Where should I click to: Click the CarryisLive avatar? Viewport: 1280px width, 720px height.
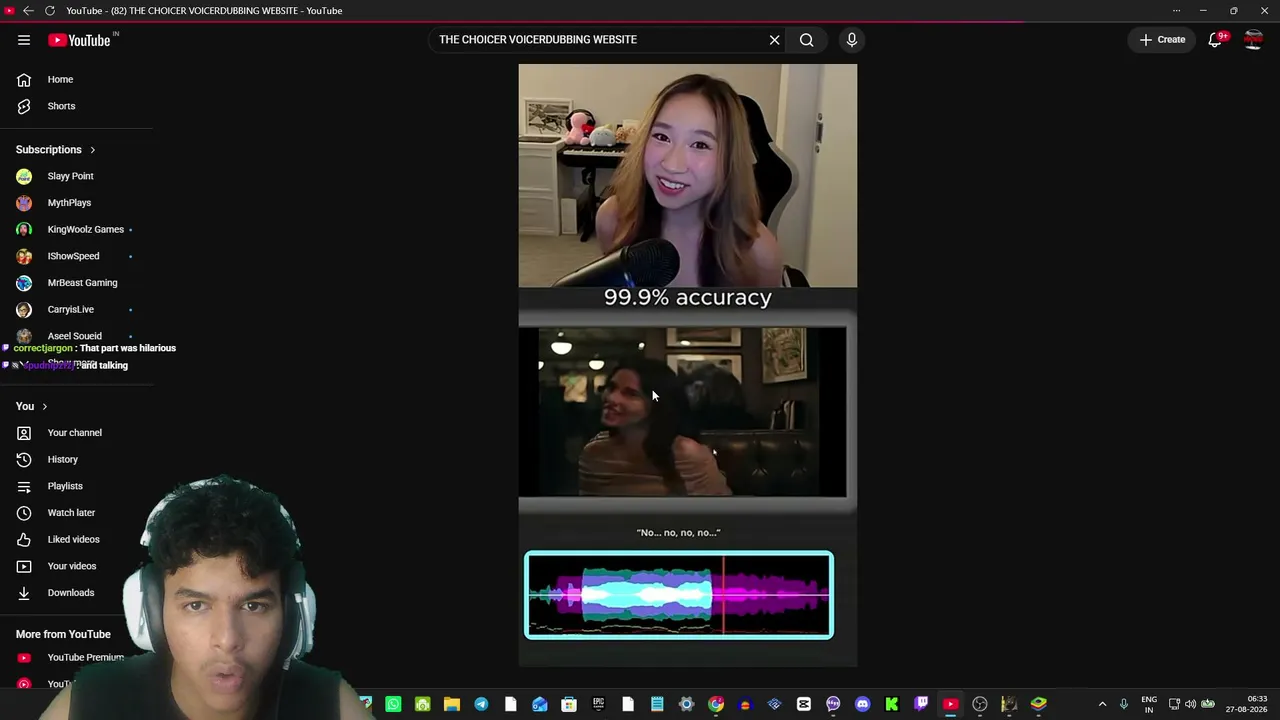[24, 310]
